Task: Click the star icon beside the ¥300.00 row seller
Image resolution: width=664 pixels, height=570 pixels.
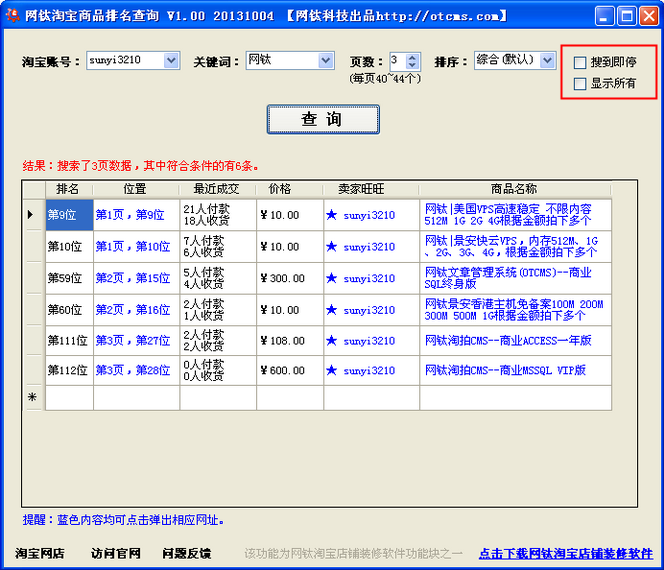Action: (332, 278)
